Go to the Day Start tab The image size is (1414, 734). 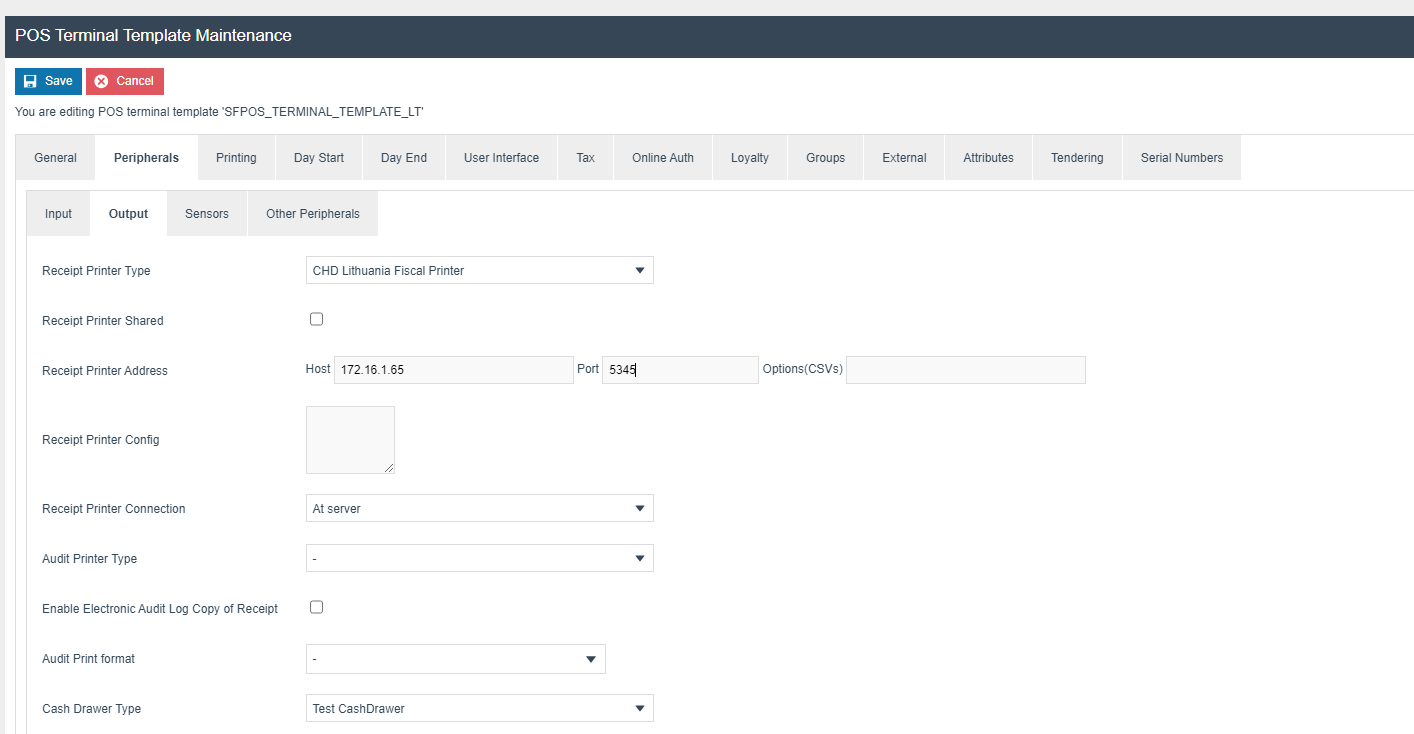pyautogui.click(x=318, y=158)
